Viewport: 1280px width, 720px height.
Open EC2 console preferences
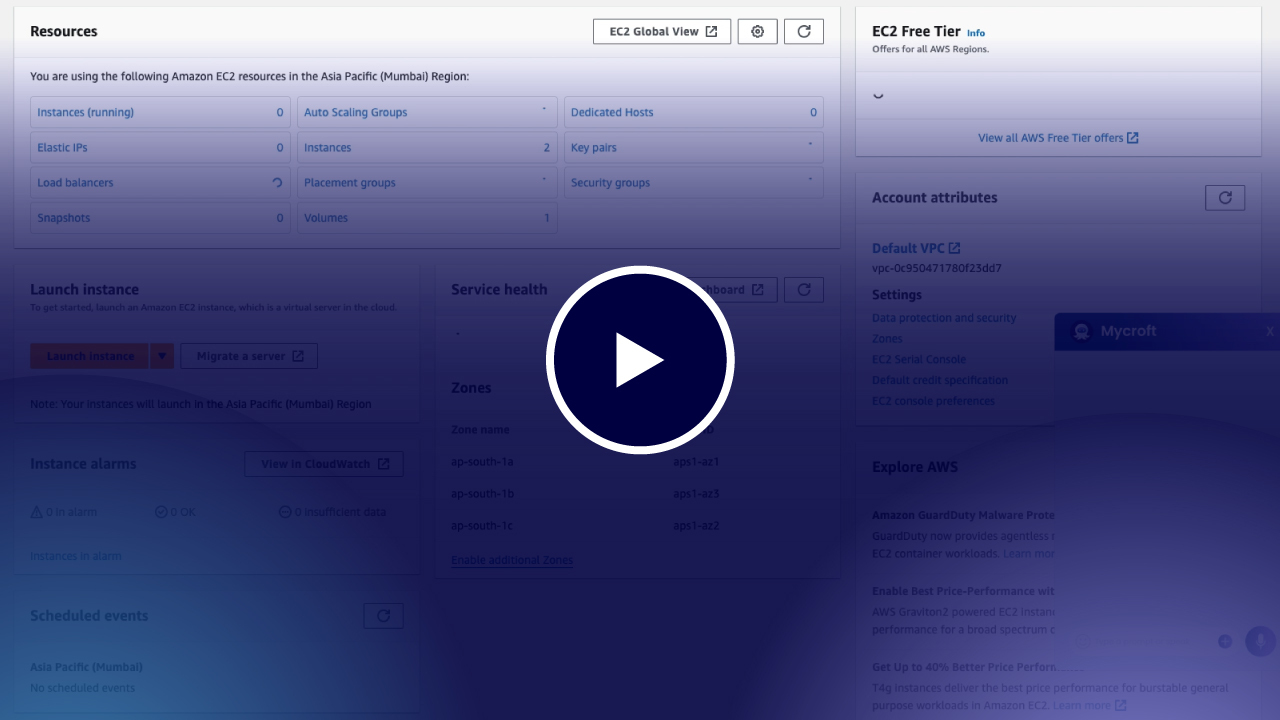coord(933,401)
